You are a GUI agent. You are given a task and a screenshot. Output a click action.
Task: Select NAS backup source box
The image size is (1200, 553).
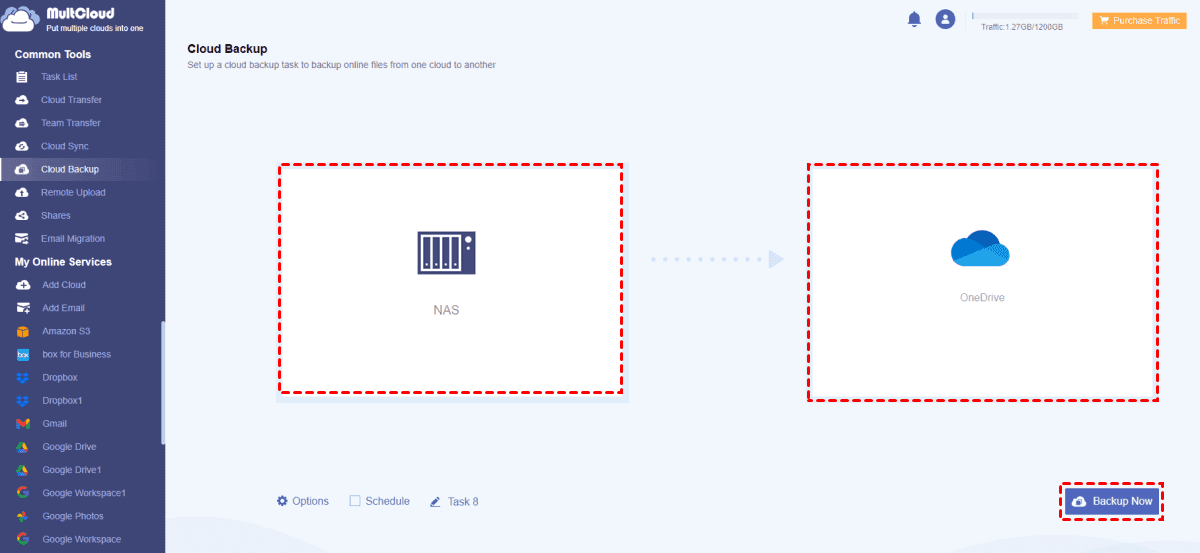(x=450, y=279)
